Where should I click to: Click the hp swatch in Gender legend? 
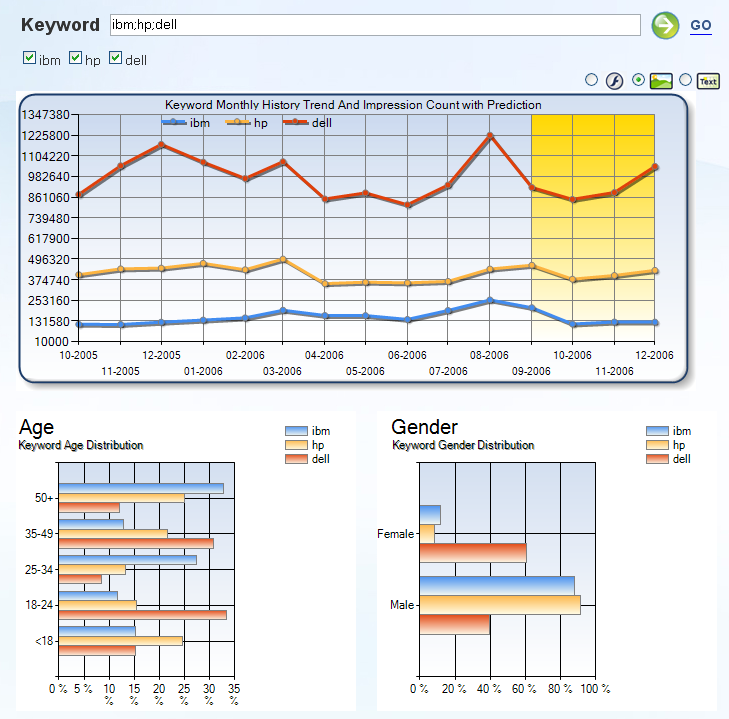pyautogui.click(x=657, y=445)
